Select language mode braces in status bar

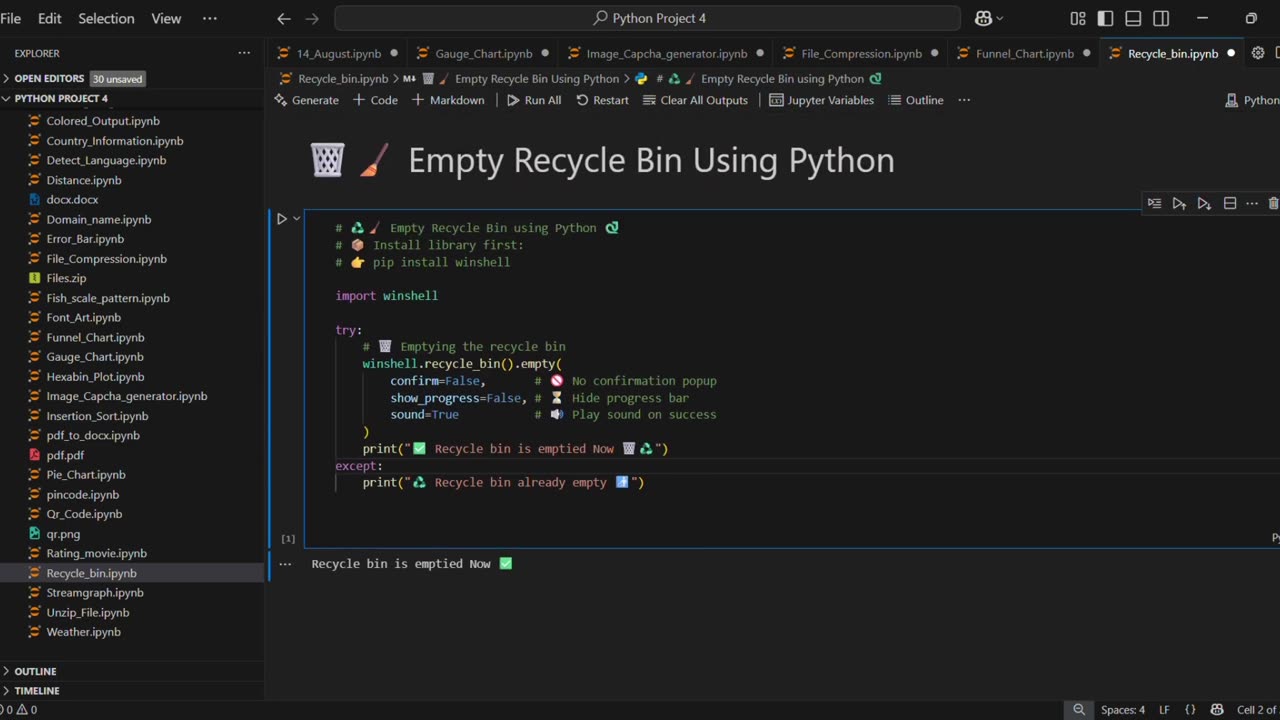tap(1190, 710)
